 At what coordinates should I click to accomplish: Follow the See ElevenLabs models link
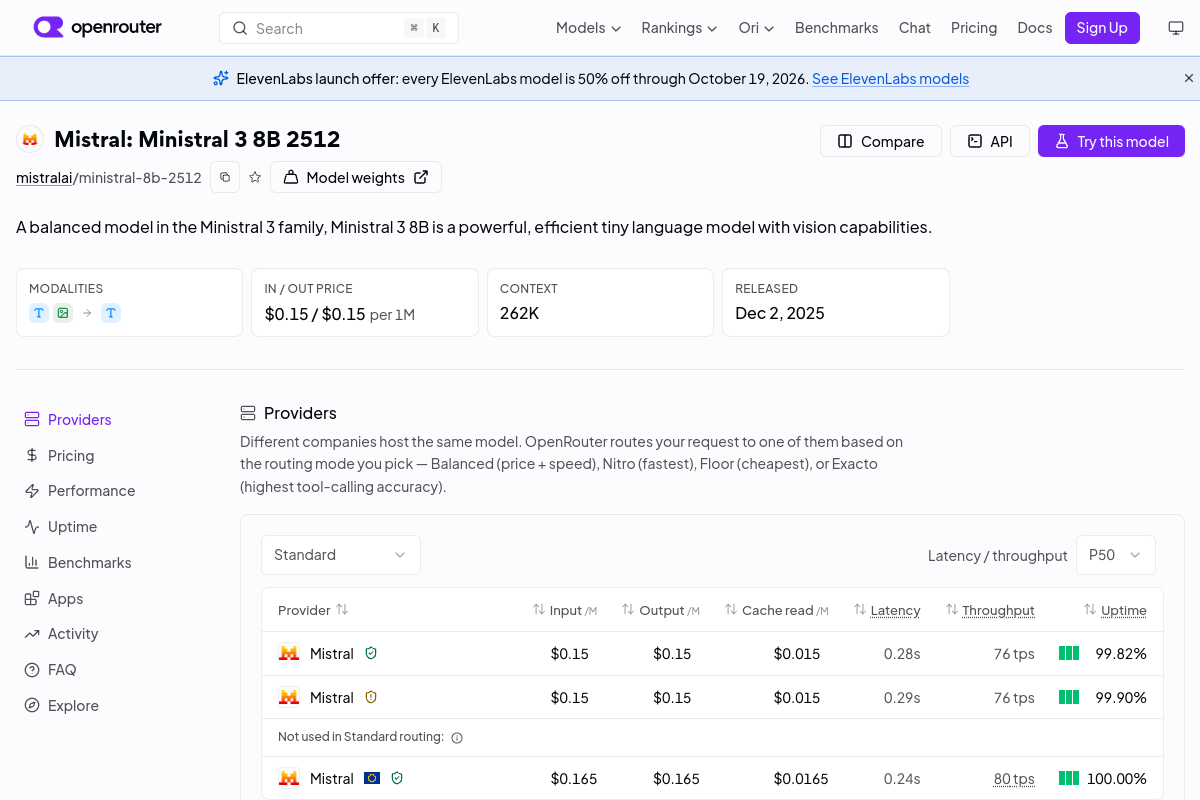click(890, 79)
